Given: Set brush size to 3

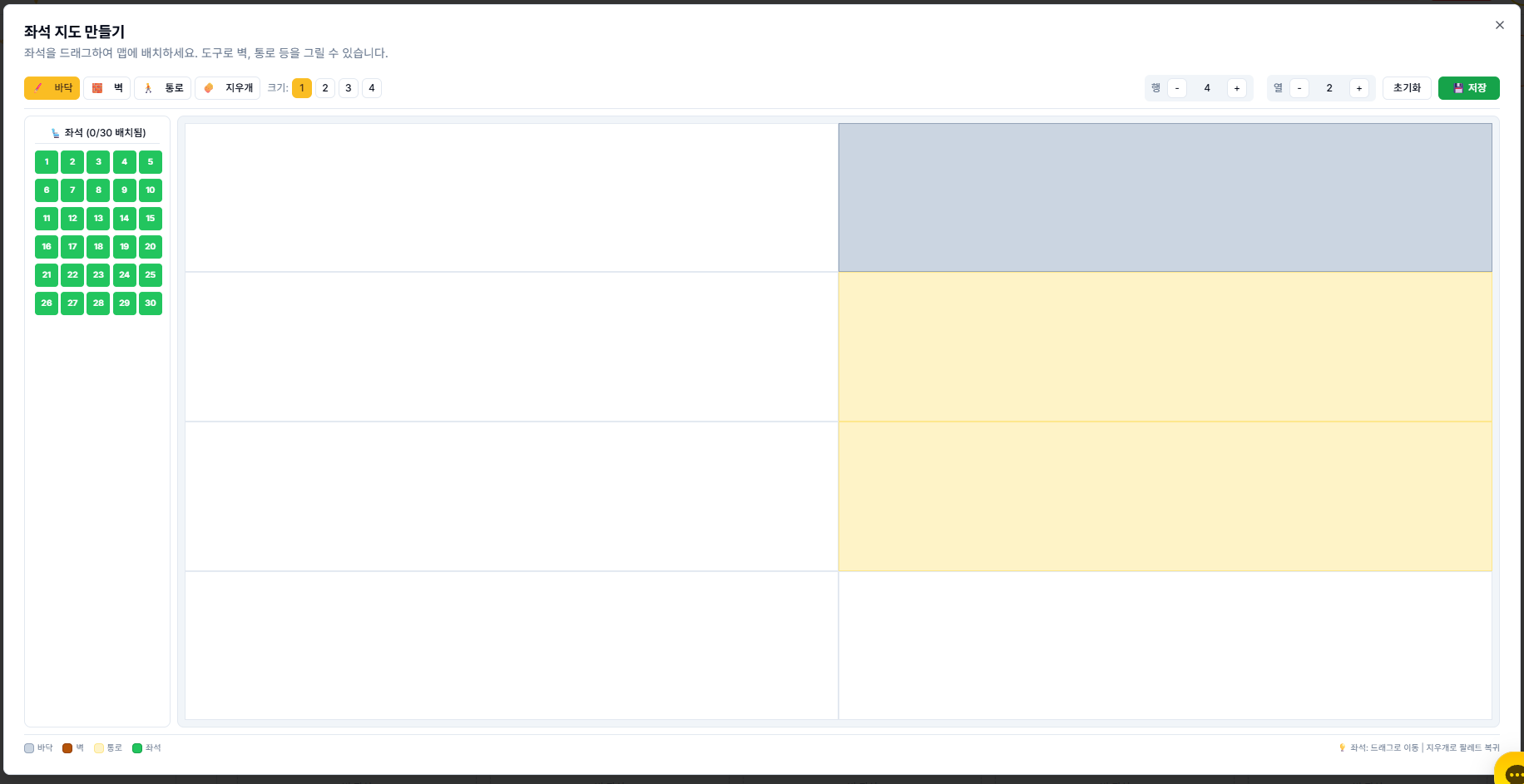Looking at the screenshot, I should click(349, 88).
